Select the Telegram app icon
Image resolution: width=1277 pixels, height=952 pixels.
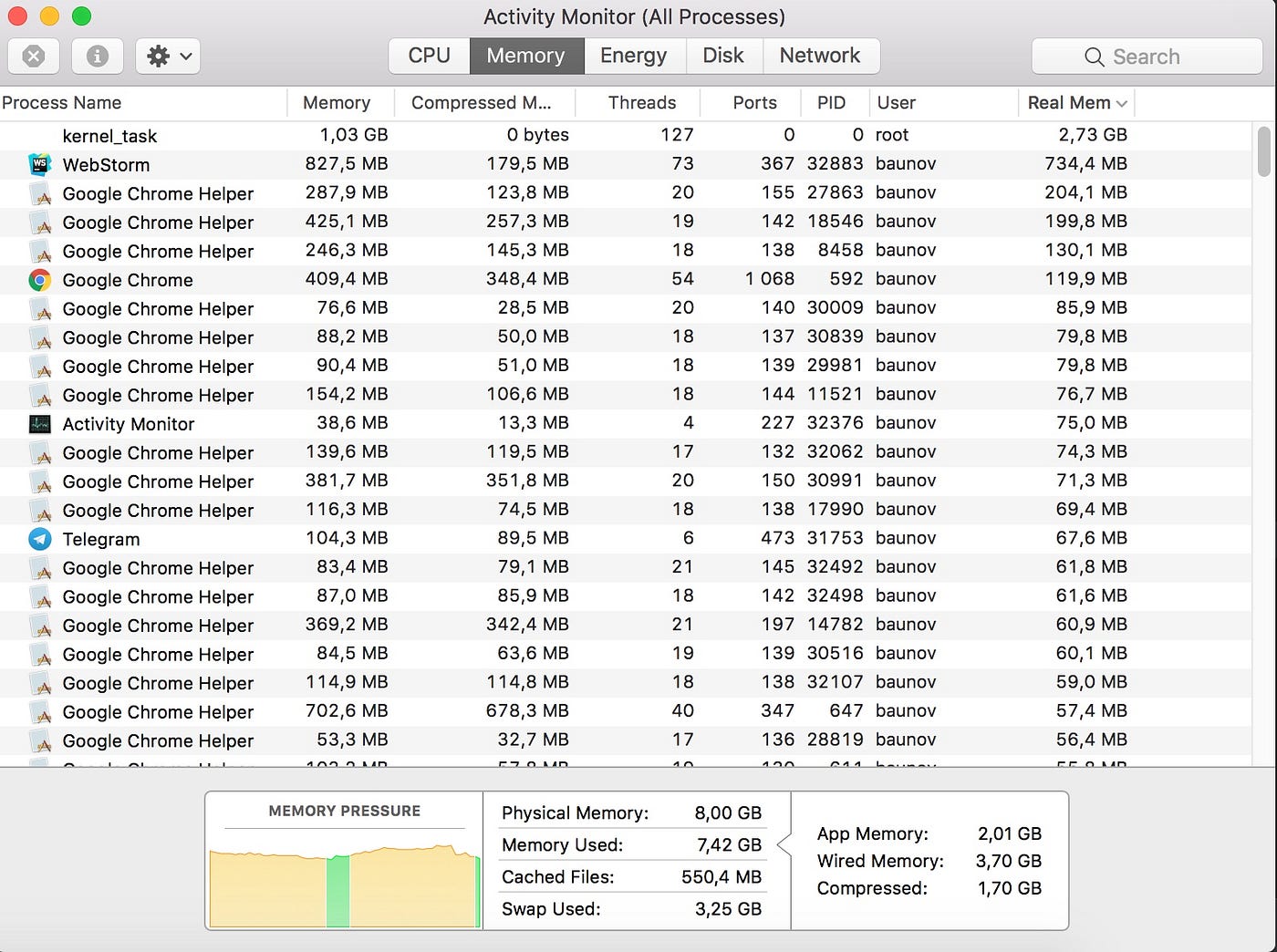39,539
